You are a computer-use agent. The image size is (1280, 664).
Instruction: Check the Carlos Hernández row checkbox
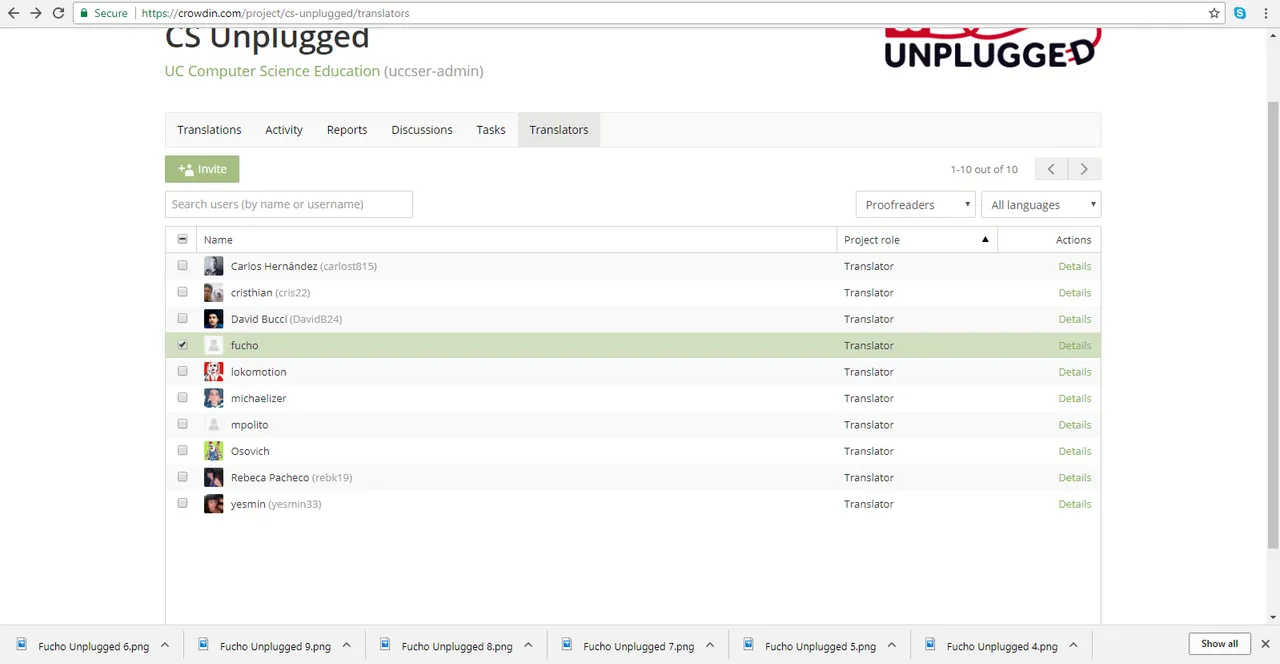coord(182,266)
